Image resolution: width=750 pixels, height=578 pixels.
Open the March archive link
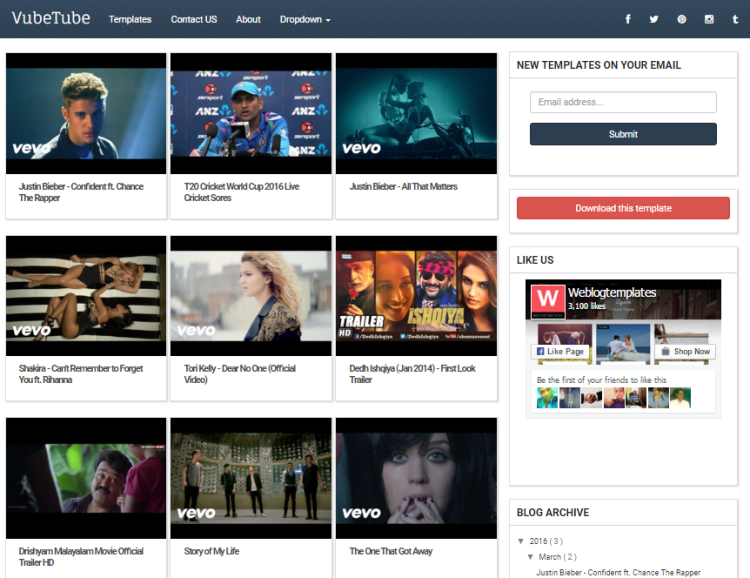click(550, 557)
